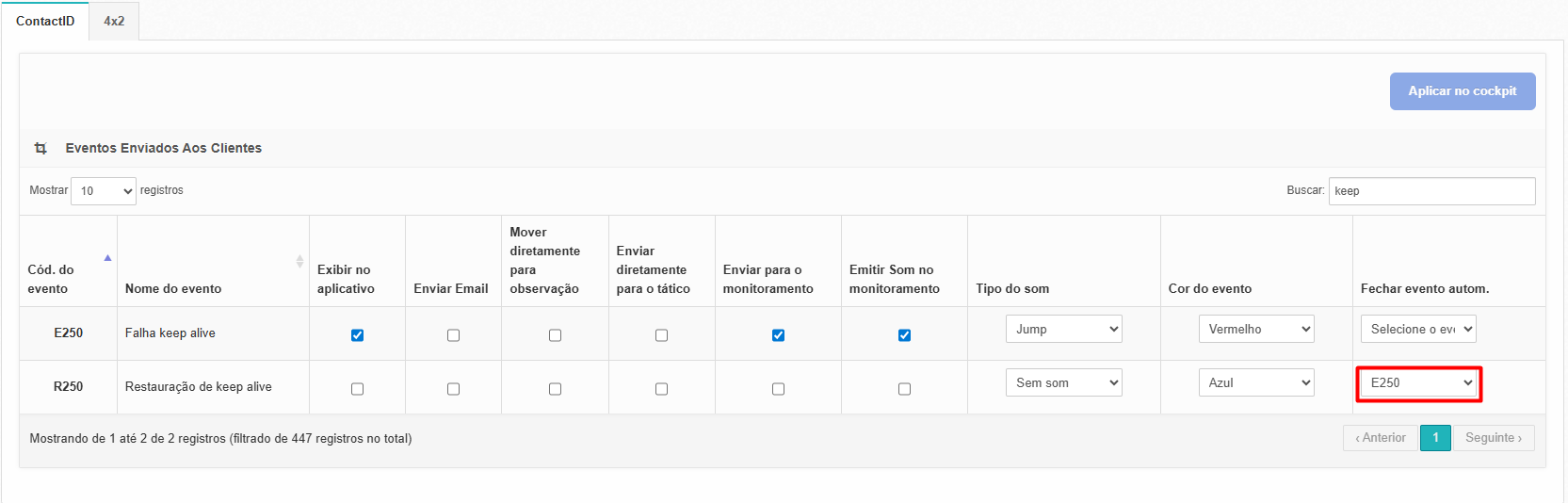Switch to the 4x2 tab

click(x=114, y=21)
